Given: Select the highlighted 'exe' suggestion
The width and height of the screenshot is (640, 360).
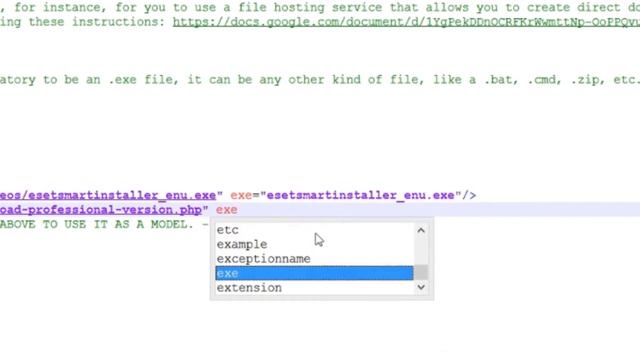Looking at the screenshot, I should [x=314, y=273].
